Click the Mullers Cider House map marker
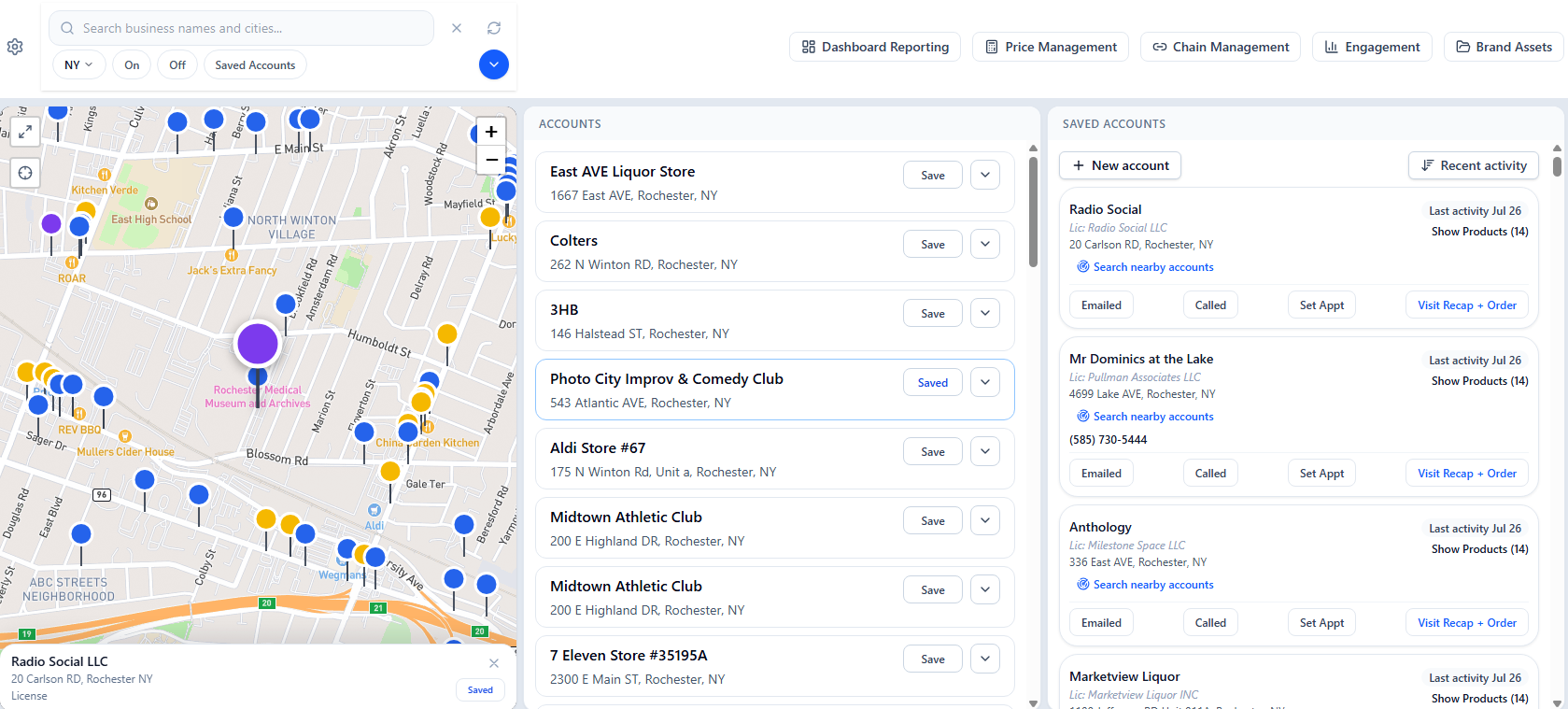This screenshot has height=709, width=1568. 125,436
